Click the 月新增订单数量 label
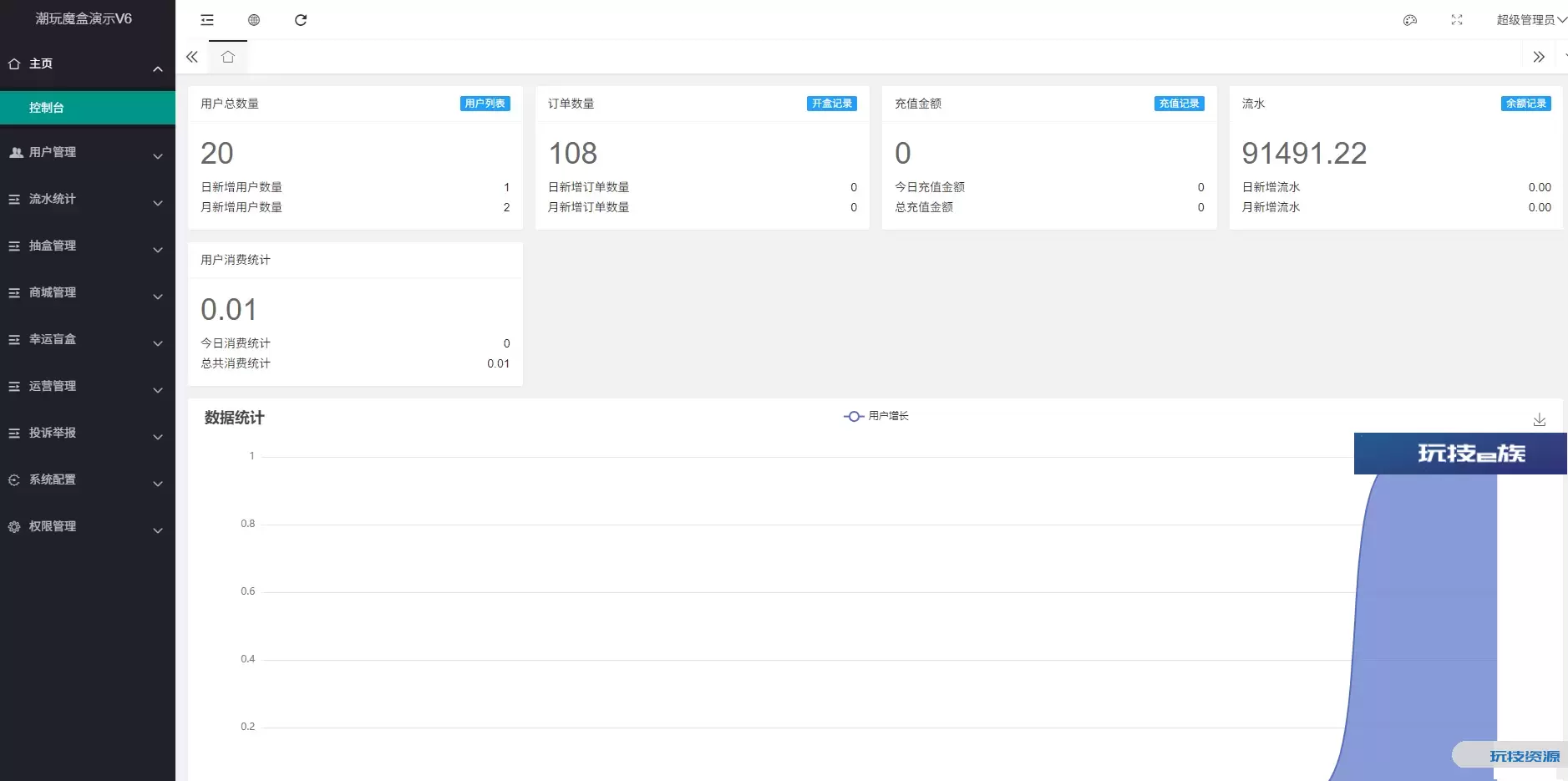The height and width of the screenshot is (781, 1568). [x=589, y=207]
